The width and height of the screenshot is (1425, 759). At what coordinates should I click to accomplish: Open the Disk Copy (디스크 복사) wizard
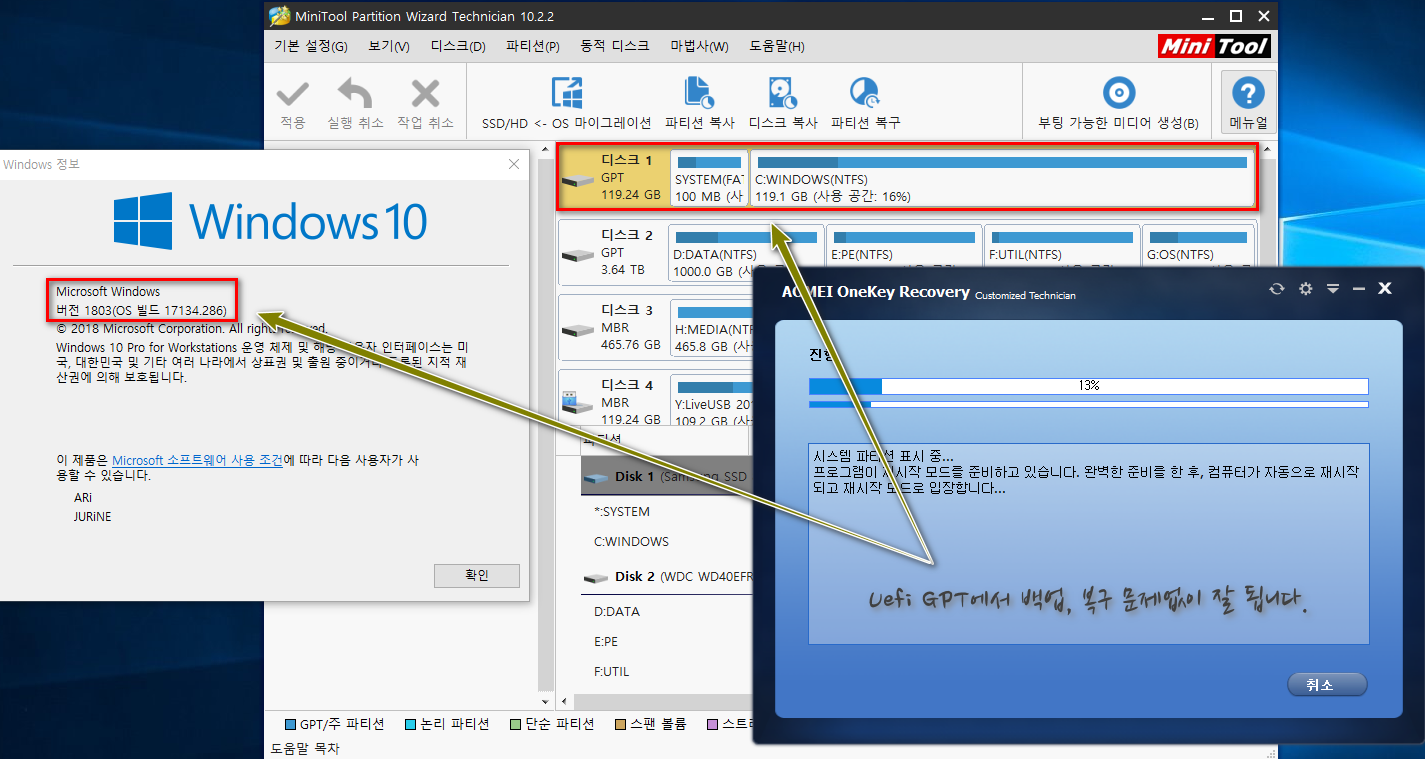782,93
